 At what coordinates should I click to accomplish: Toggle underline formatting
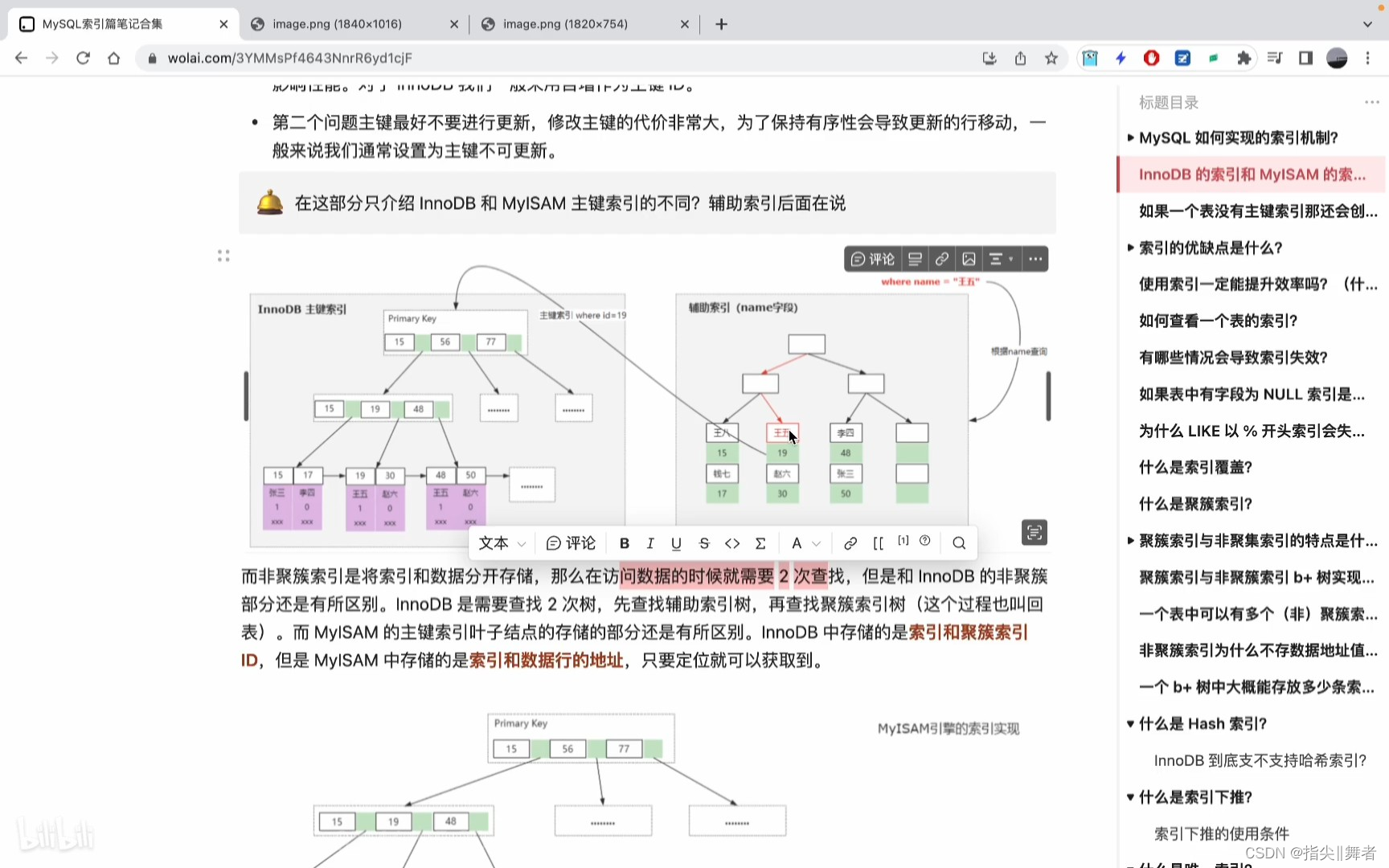click(x=676, y=543)
